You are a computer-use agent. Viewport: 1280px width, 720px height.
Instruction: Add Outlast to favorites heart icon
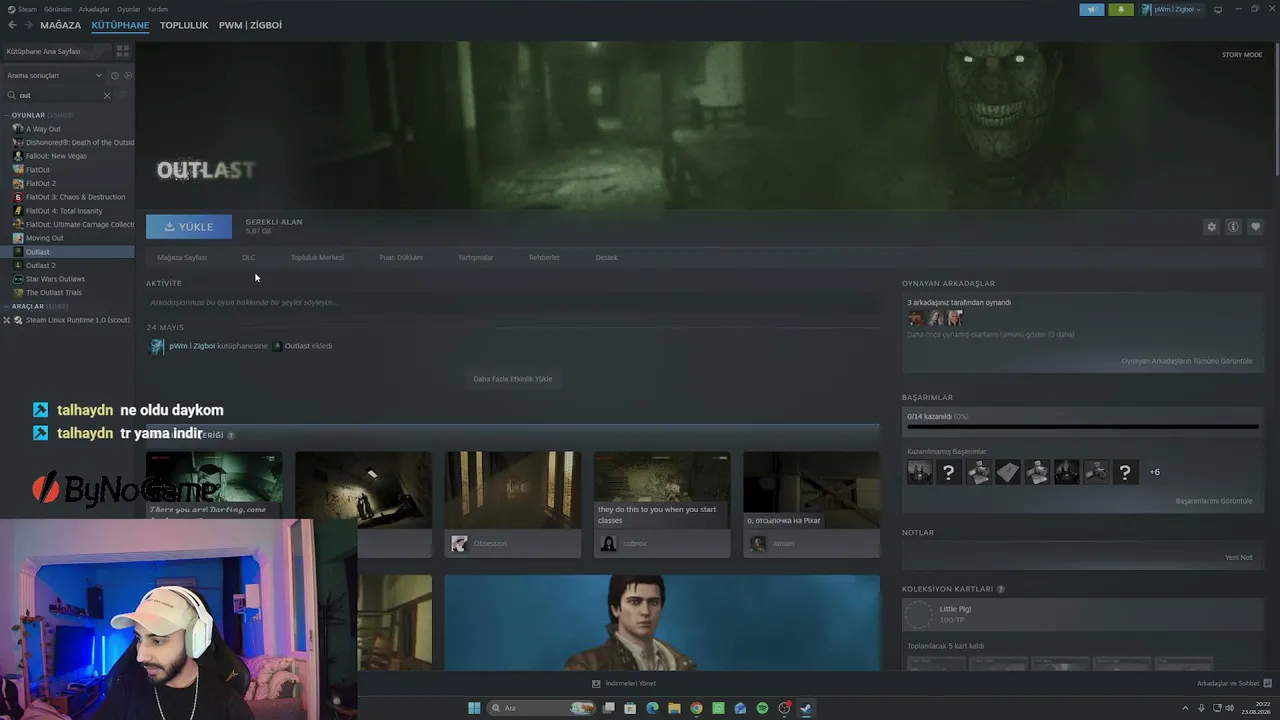click(x=1255, y=227)
